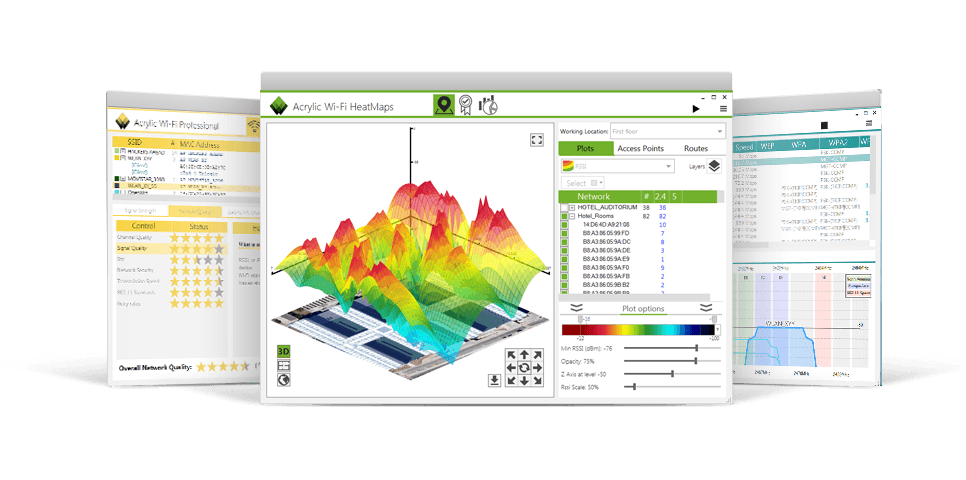The height and width of the screenshot is (480, 966).
Task: Select Signal Strength tab in Wi-Fi Professional window
Action: [x=140, y=211]
